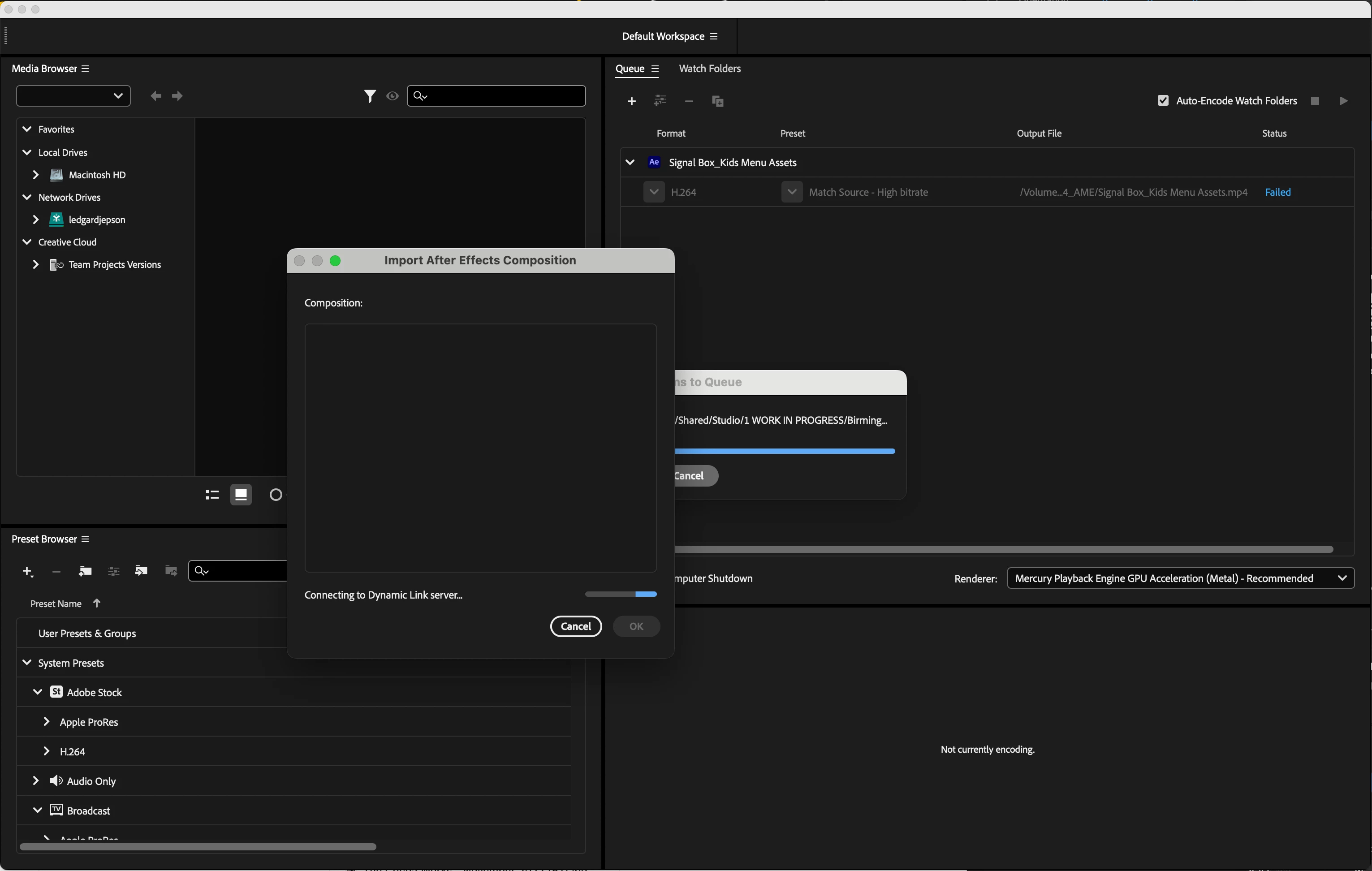Cancel the Import After Effects Composition dialog
1372x871 pixels.
[575, 627]
